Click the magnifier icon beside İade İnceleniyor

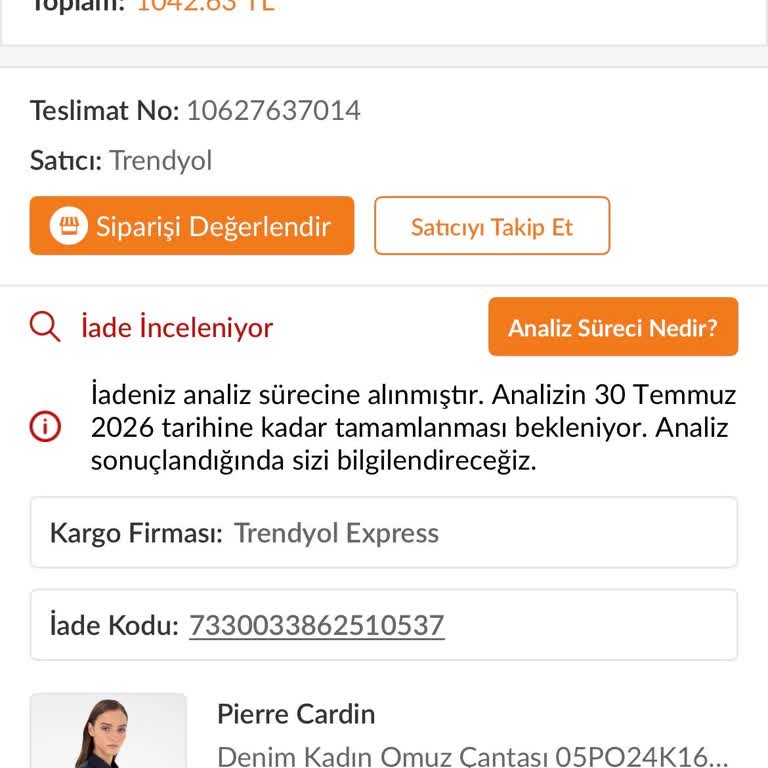45,327
